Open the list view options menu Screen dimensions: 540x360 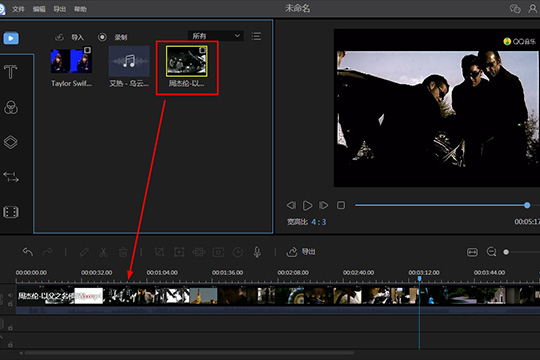click(256, 36)
